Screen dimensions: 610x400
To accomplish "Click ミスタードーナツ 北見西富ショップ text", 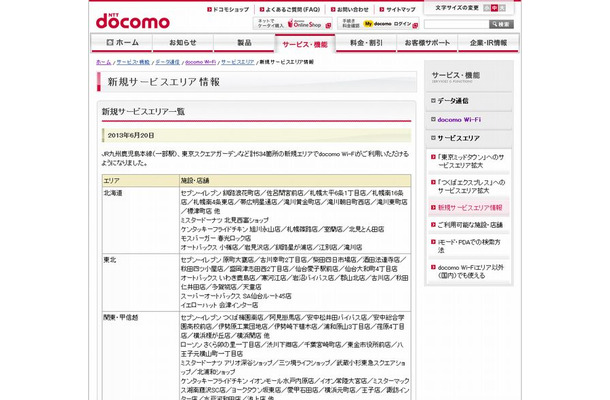I will pyautogui.click(x=224, y=220).
